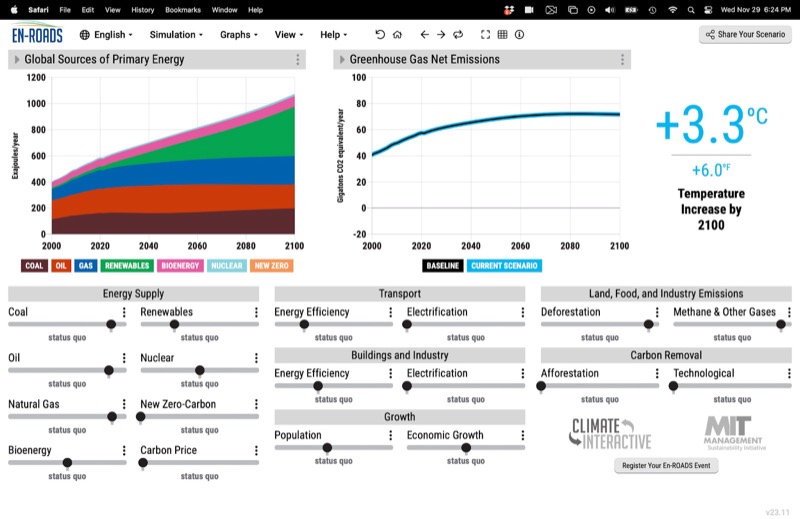
Task: Open the Graphs menu
Action: [x=239, y=34]
